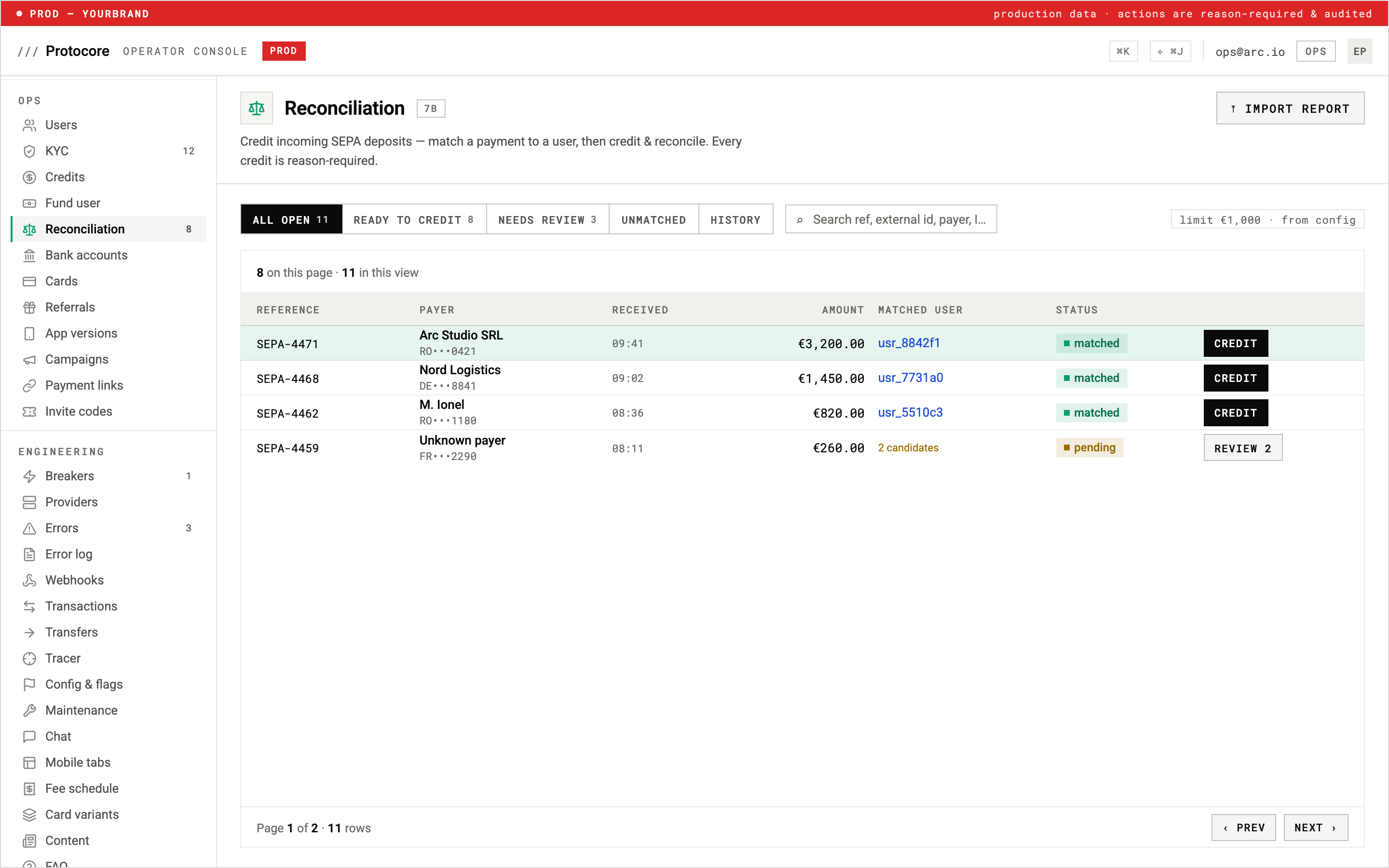Open the 2 candidates link
This screenshot has height=868, width=1389.
pyautogui.click(x=908, y=448)
